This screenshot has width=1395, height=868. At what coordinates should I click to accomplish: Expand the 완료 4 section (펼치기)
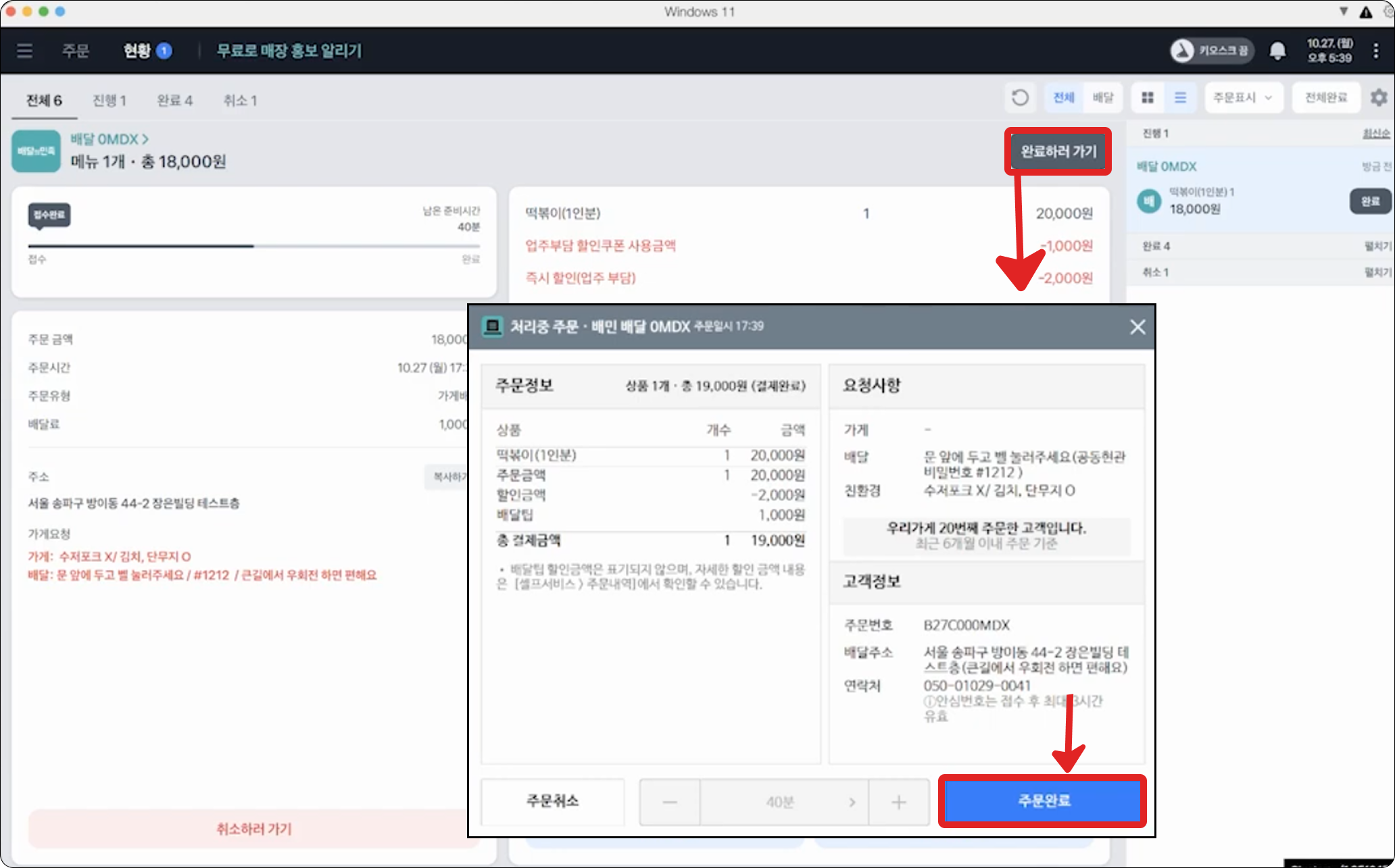(1377, 247)
